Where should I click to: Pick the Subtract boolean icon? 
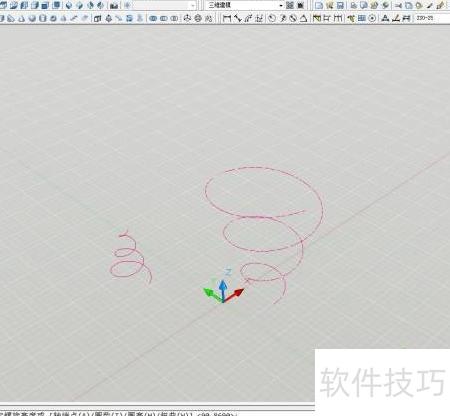click(164, 18)
